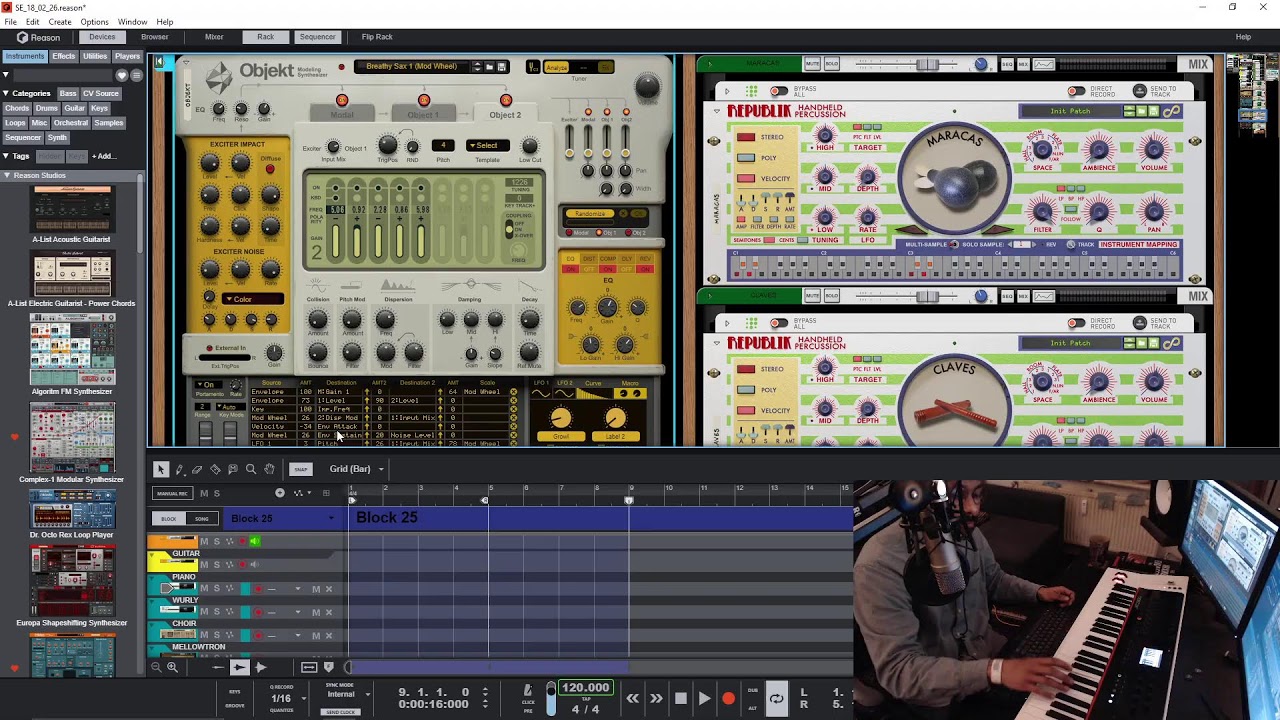
Task: Click the Record transport button
Action: click(728, 699)
